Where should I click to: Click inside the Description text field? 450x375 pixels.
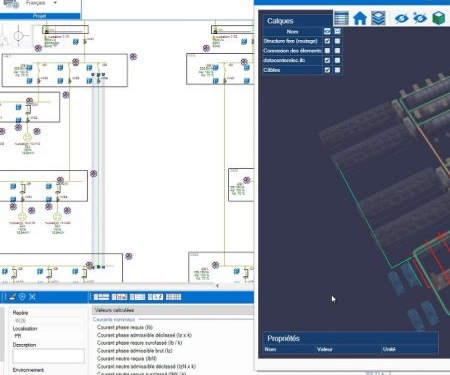(x=48, y=356)
